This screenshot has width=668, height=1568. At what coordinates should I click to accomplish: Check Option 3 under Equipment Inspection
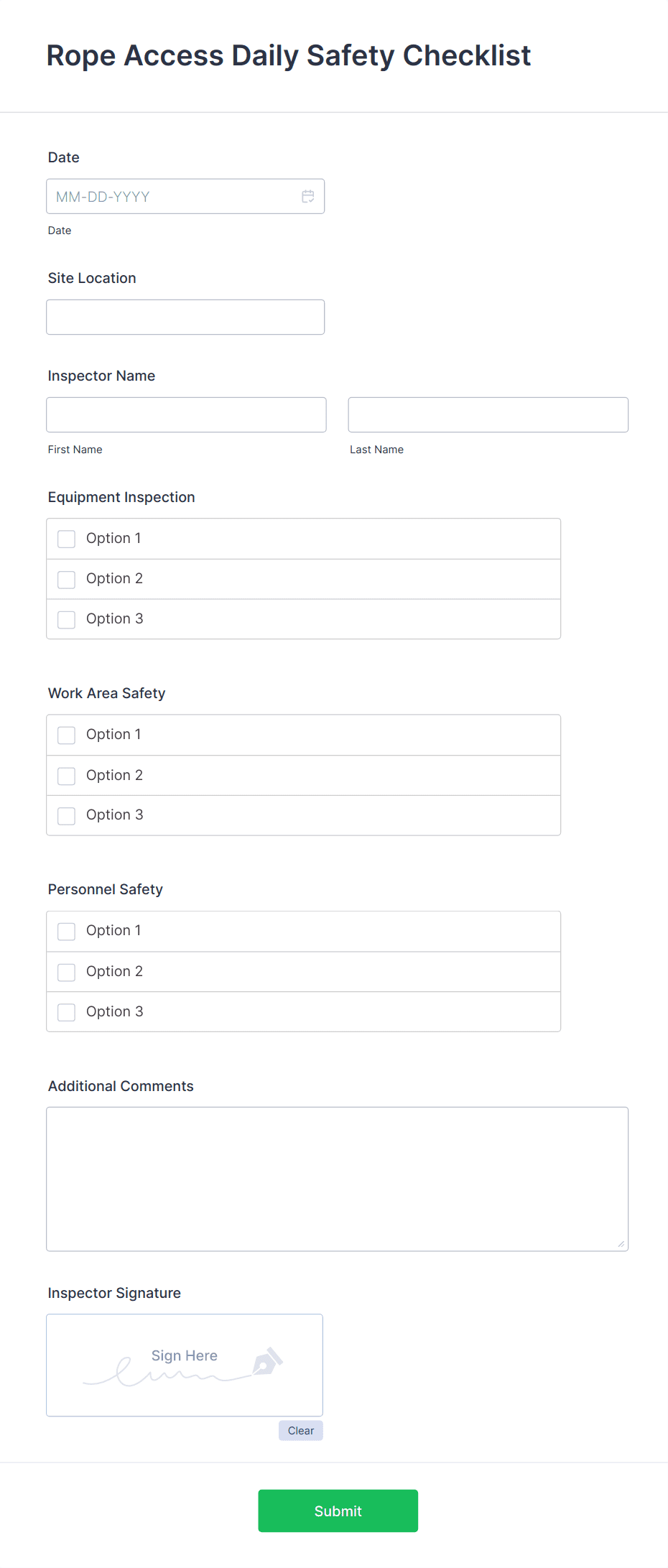pos(66,619)
